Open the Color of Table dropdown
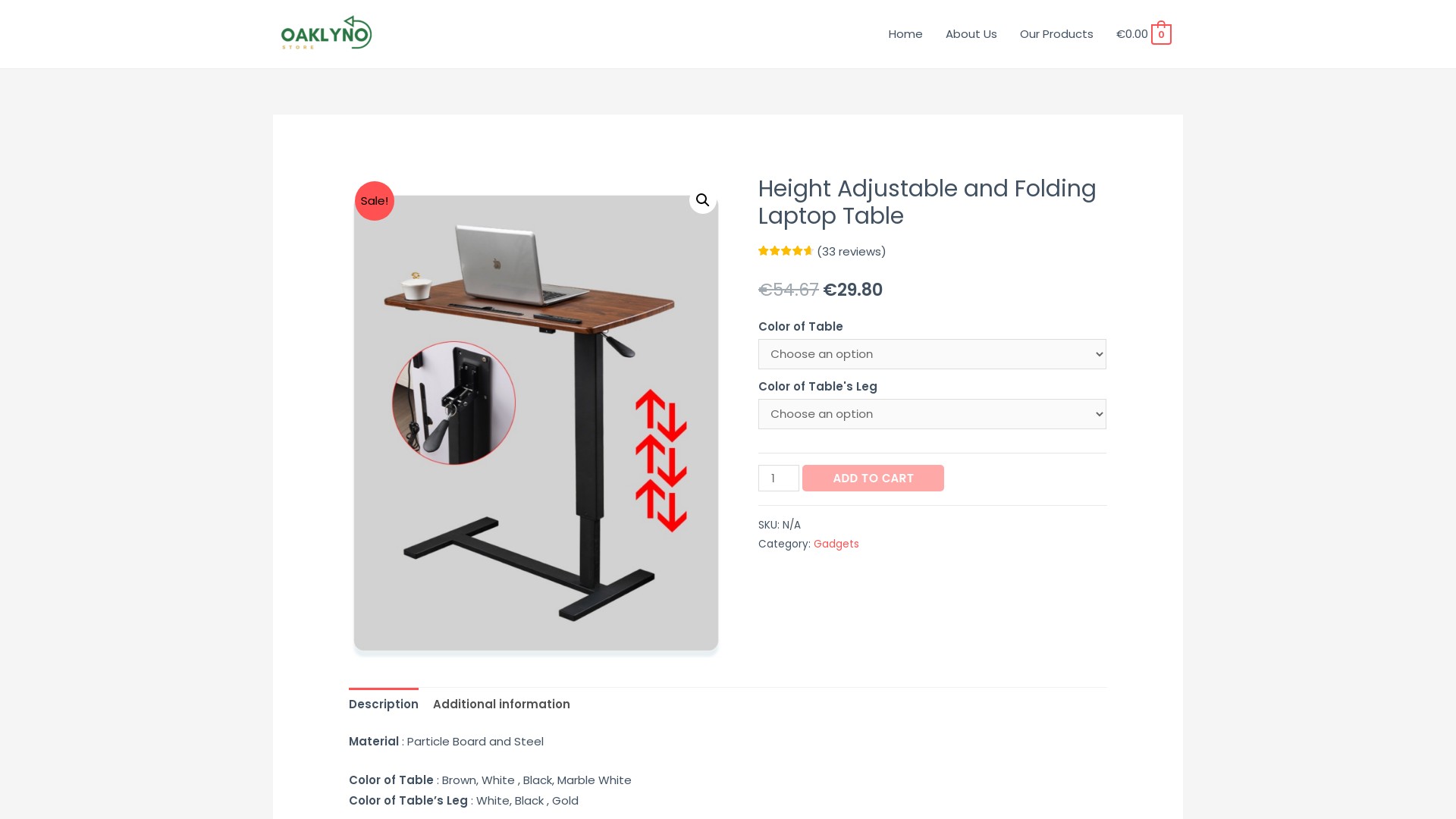1456x819 pixels. coord(932,354)
